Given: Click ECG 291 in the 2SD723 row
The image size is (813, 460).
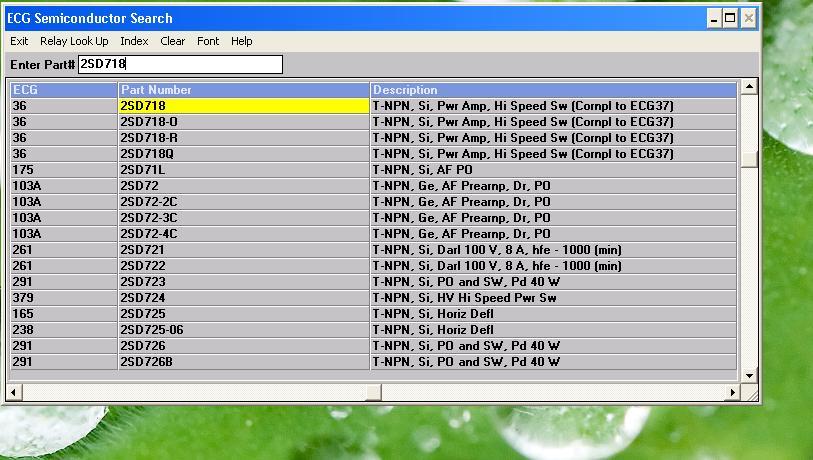Looking at the screenshot, I should (x=64, y=282).
